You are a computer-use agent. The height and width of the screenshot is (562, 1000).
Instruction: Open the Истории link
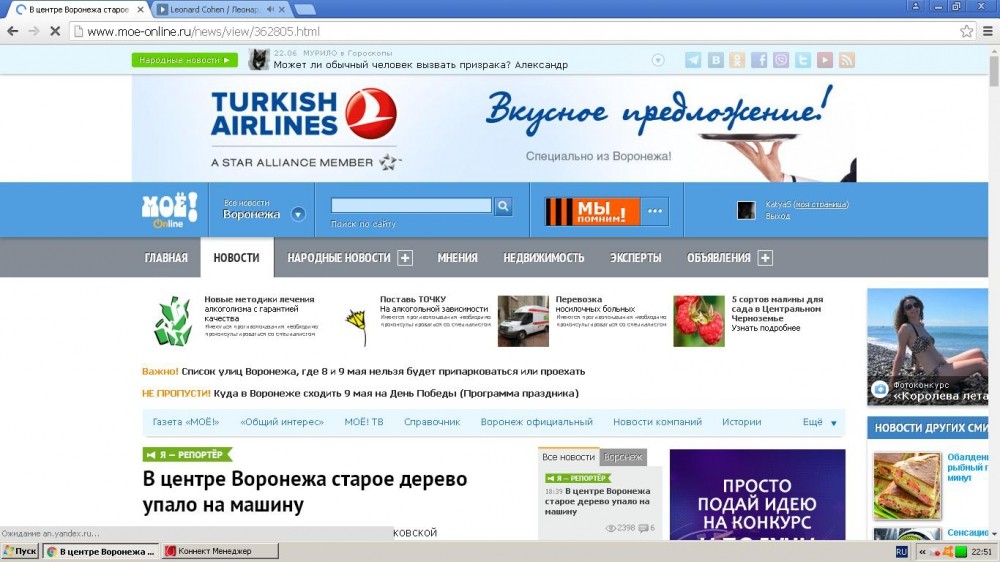(x=742, y=422)
